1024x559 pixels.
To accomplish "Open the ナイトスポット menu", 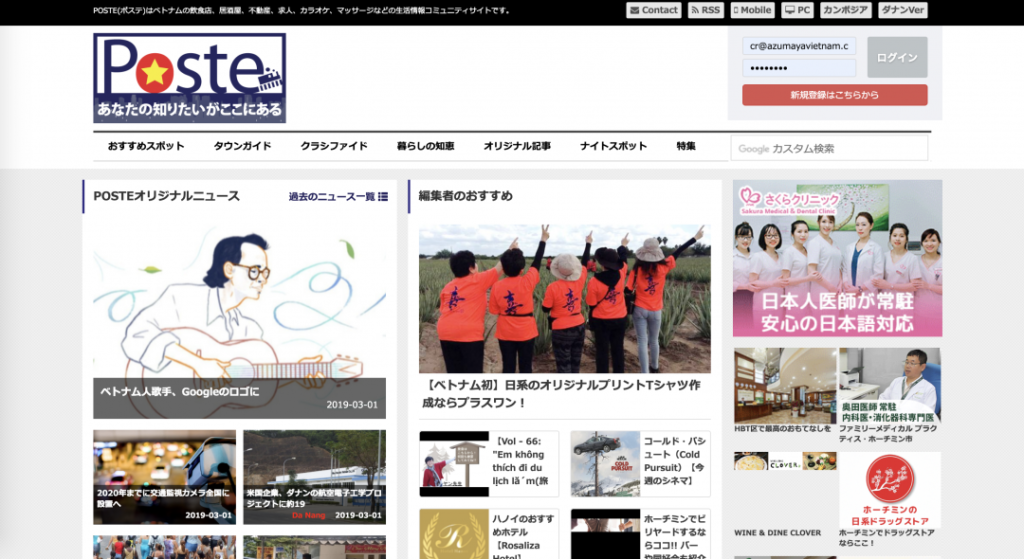I will tap(613, 146).
